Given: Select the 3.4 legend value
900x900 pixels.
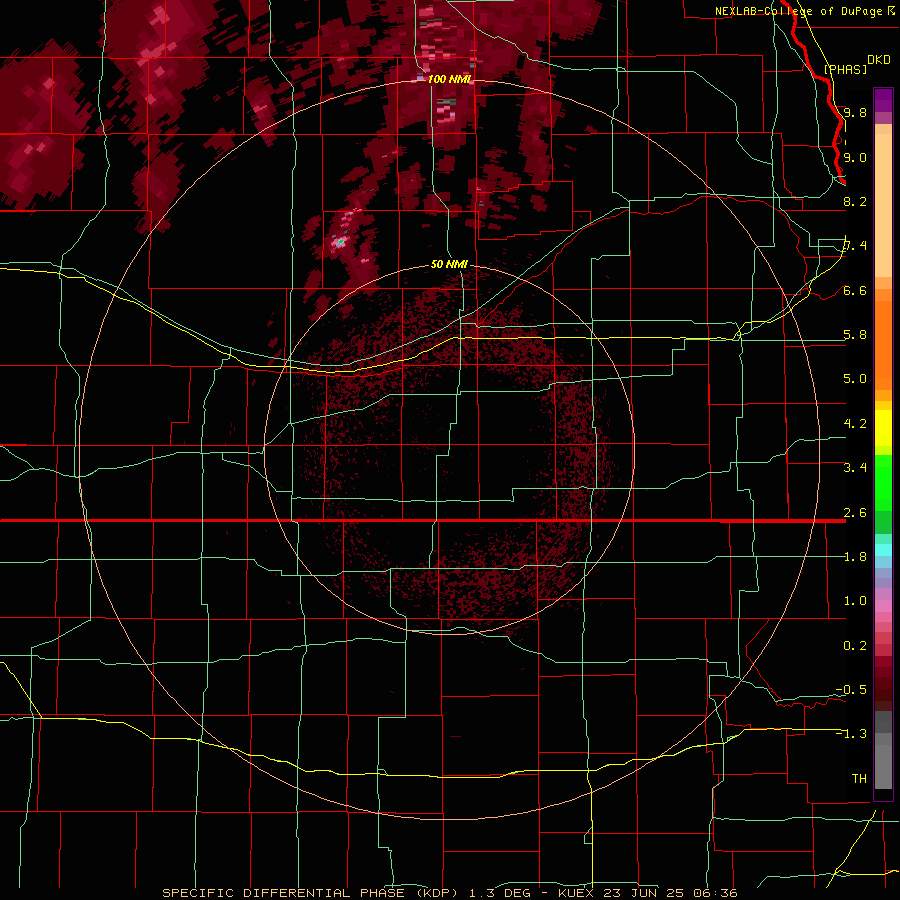Looking at the screenshot, I should click(855, 468).
